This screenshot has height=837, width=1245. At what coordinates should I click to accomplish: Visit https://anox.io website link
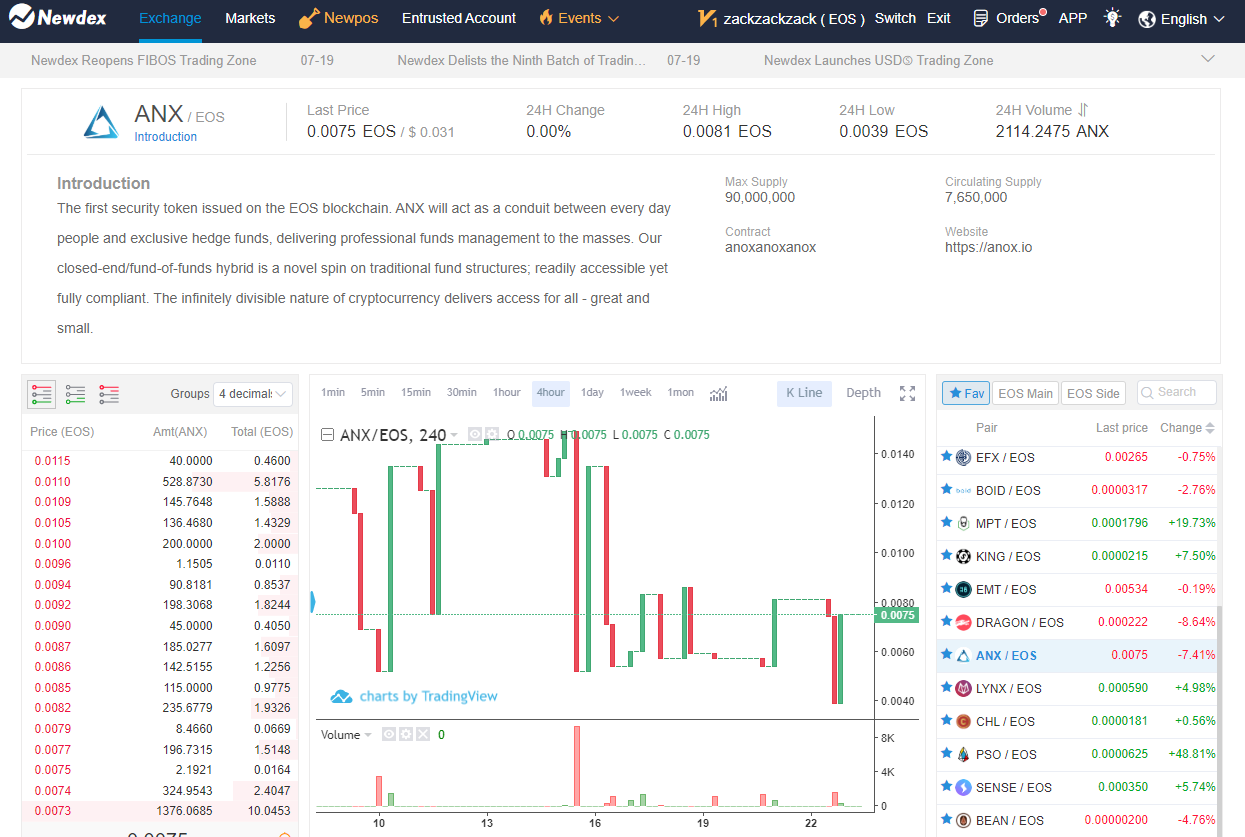click(988, 247)
